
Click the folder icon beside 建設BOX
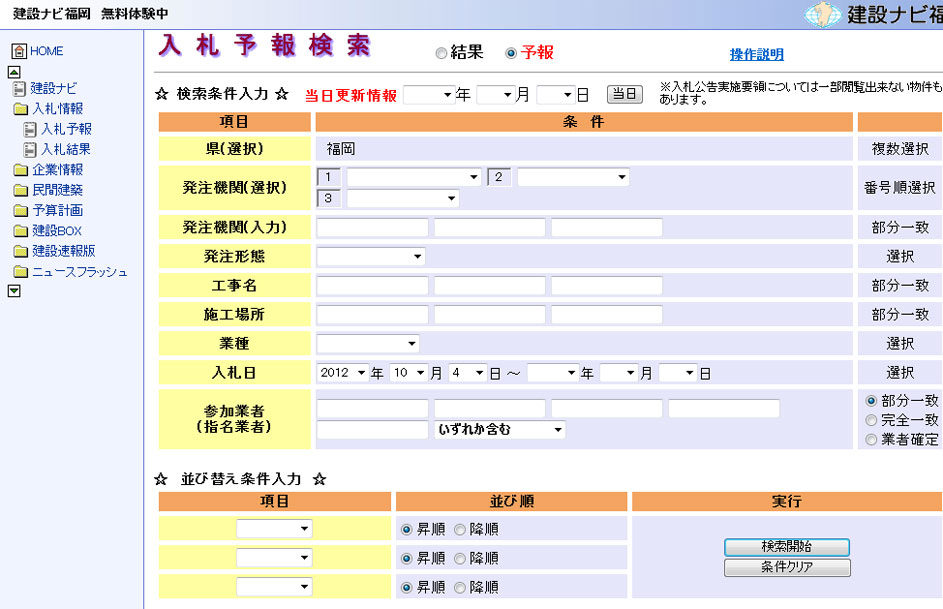click(x=21, y=231)
